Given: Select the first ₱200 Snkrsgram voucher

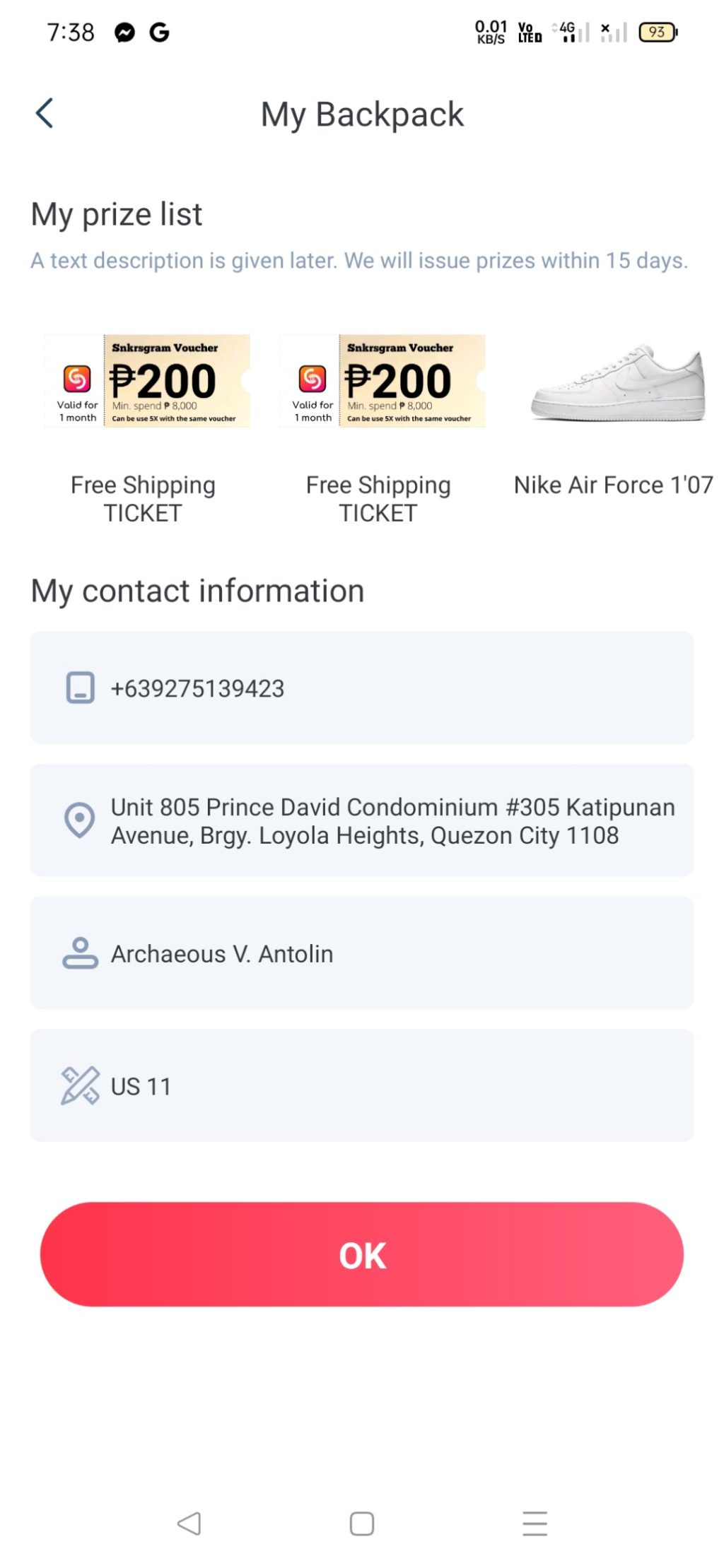Looking at the screenshot, I should [x=147, y=381].
